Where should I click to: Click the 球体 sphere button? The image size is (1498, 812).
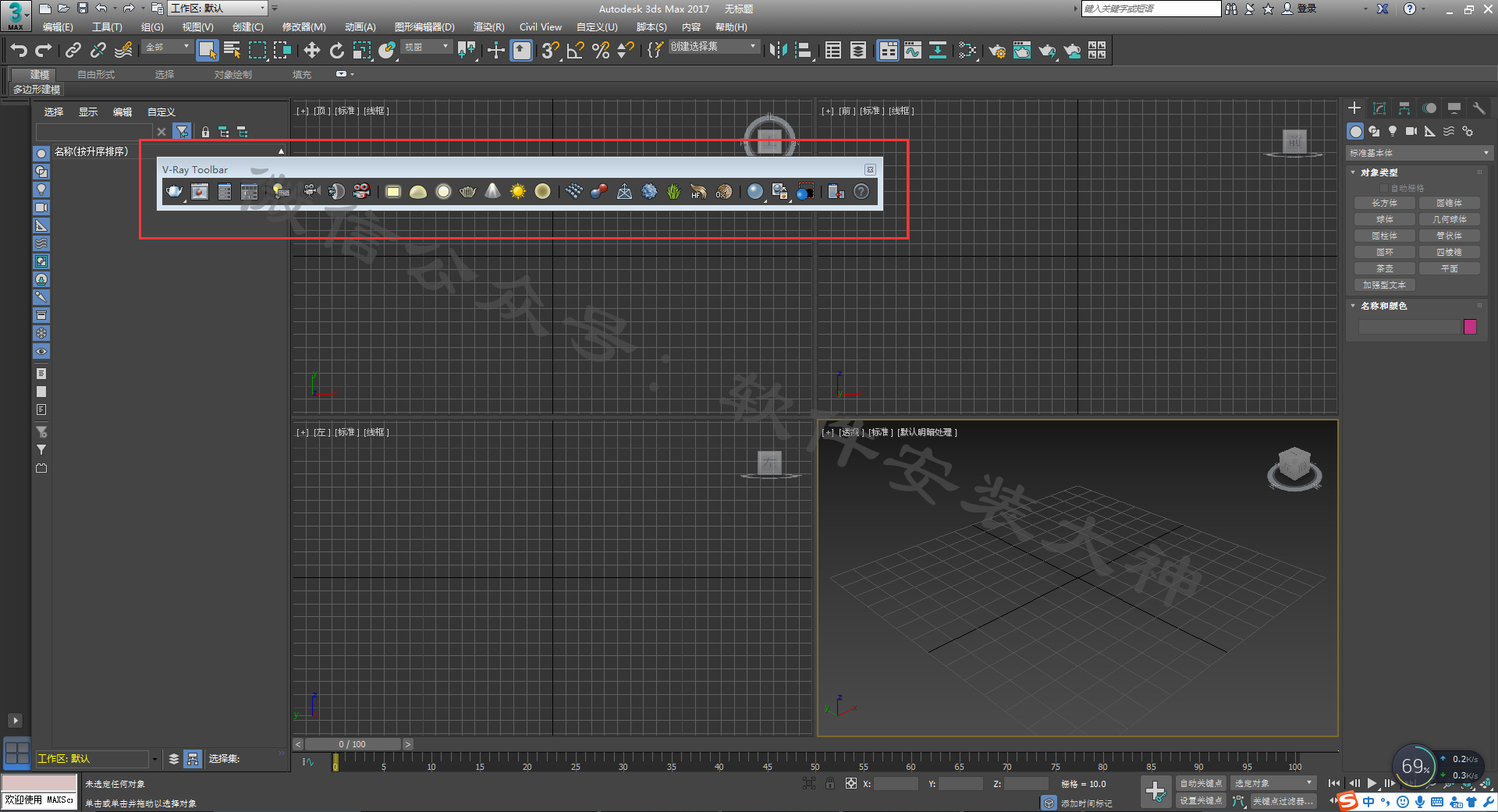click(x=1385, y=219)
